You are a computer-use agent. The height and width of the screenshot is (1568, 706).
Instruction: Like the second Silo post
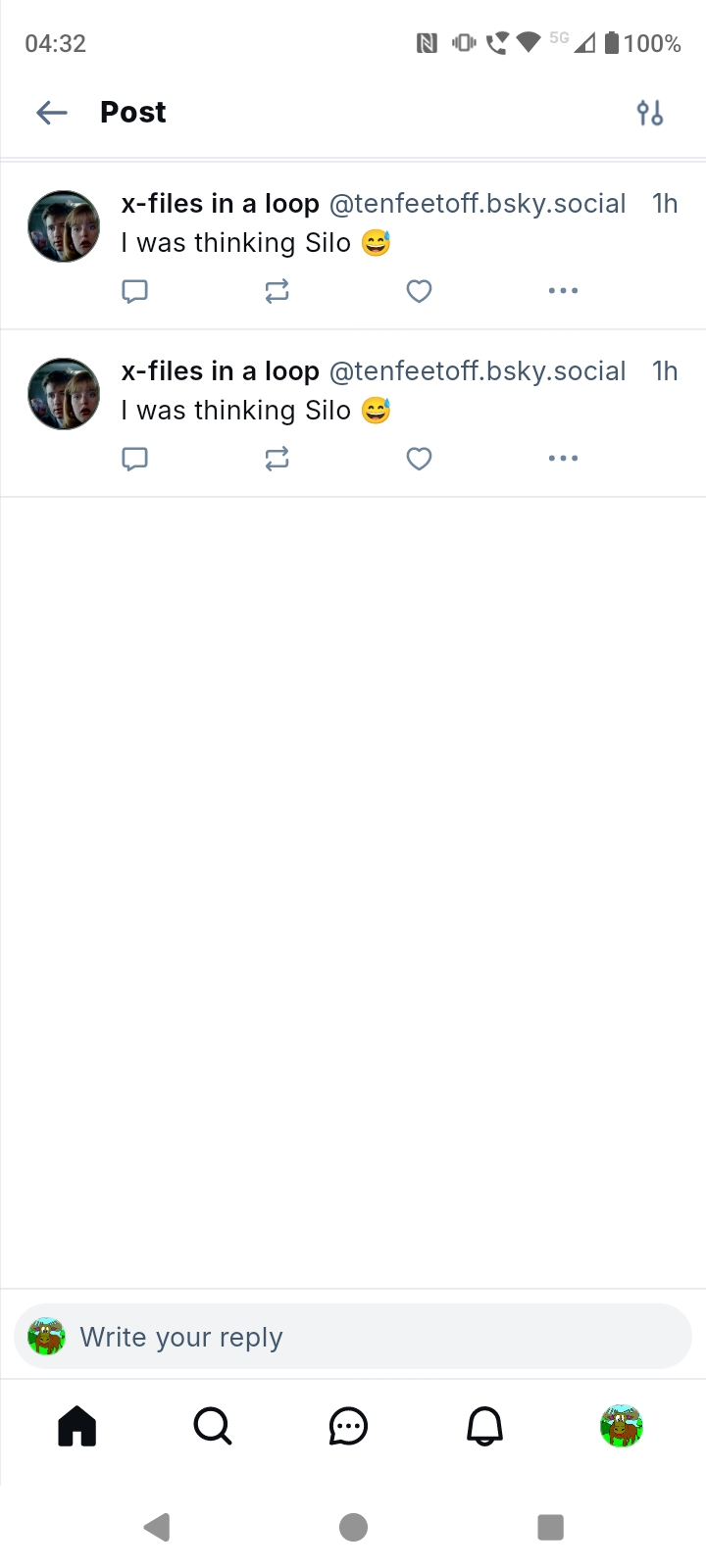pyautogui.click(x=419, y=459)
